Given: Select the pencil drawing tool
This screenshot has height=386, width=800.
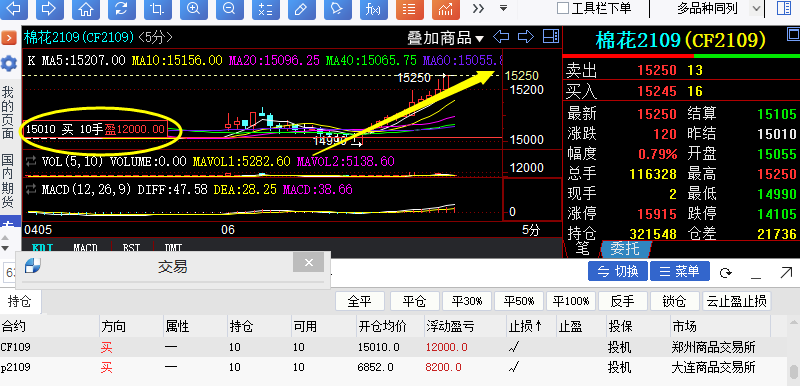Looking at the screenshot, I should [x=302, y=9].
